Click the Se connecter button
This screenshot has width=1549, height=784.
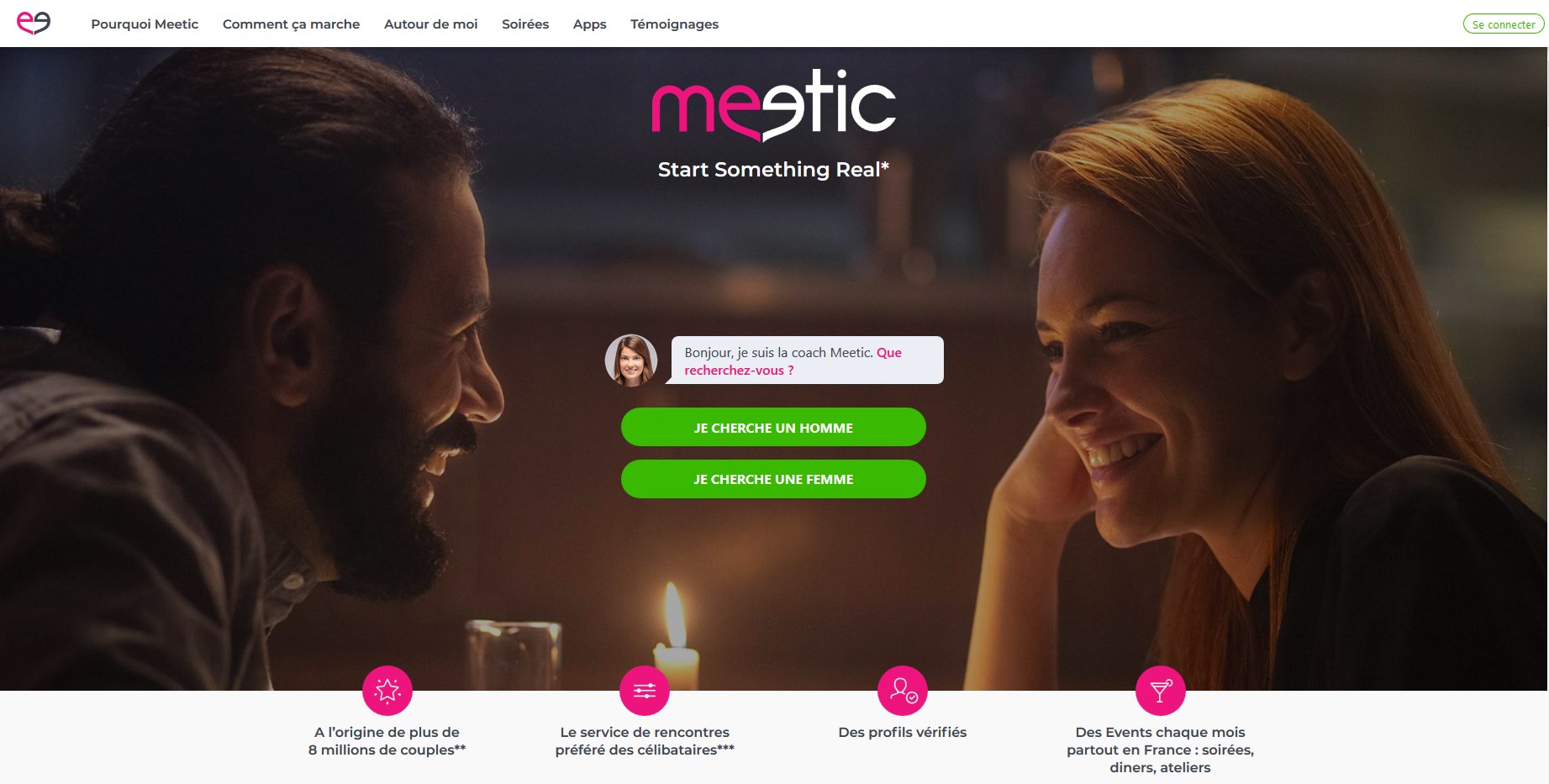tap(1504, 24)
